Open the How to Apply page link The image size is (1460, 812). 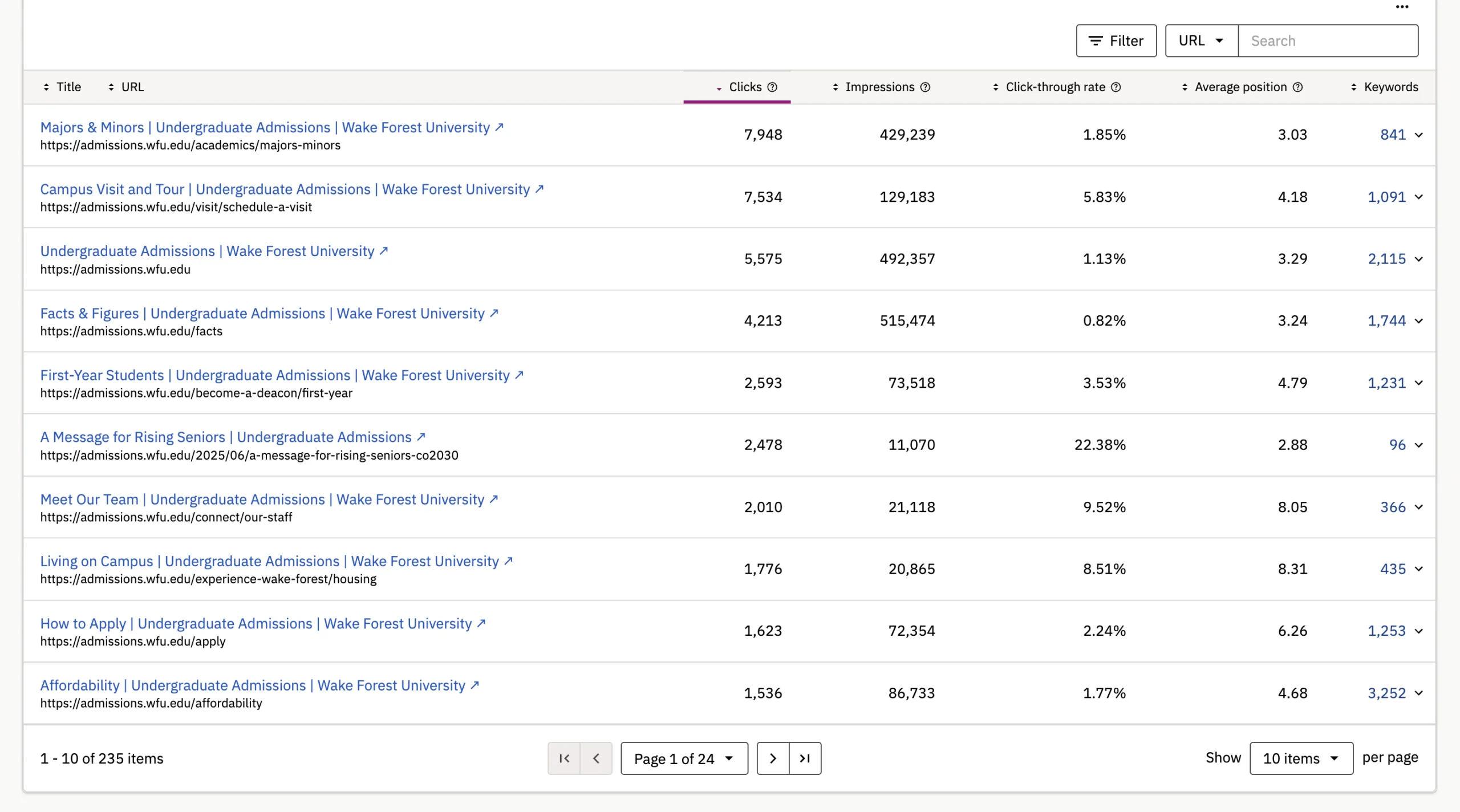(262, 623)
